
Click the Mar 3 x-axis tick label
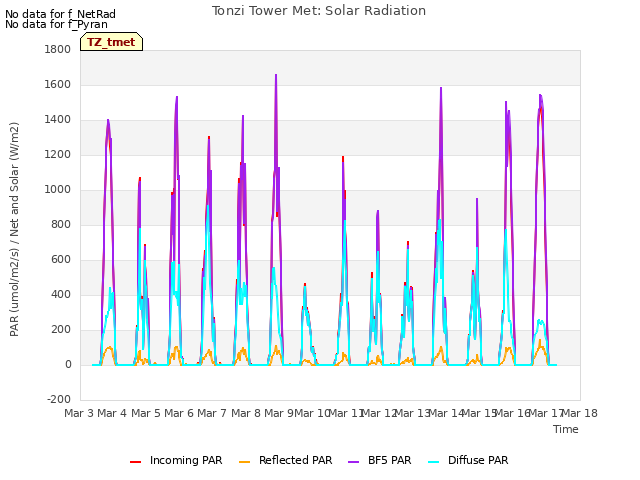pos(79,413)
